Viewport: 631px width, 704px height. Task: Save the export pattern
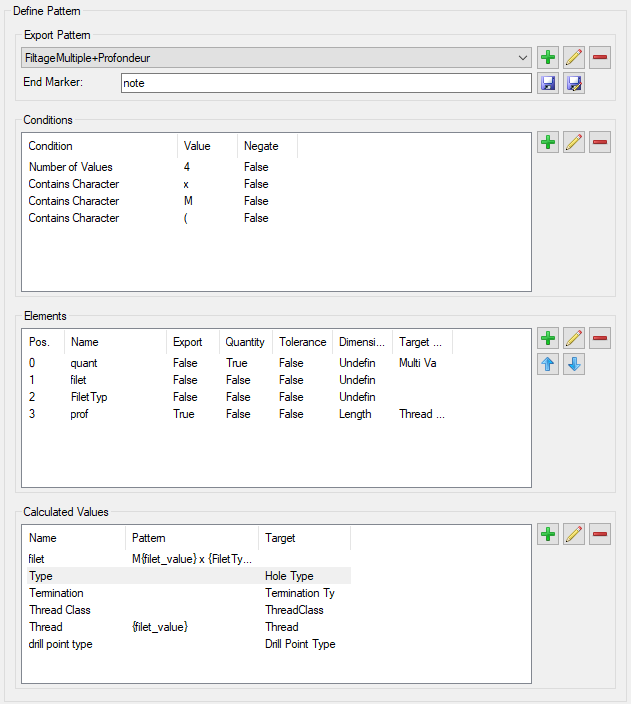(548, 83)
